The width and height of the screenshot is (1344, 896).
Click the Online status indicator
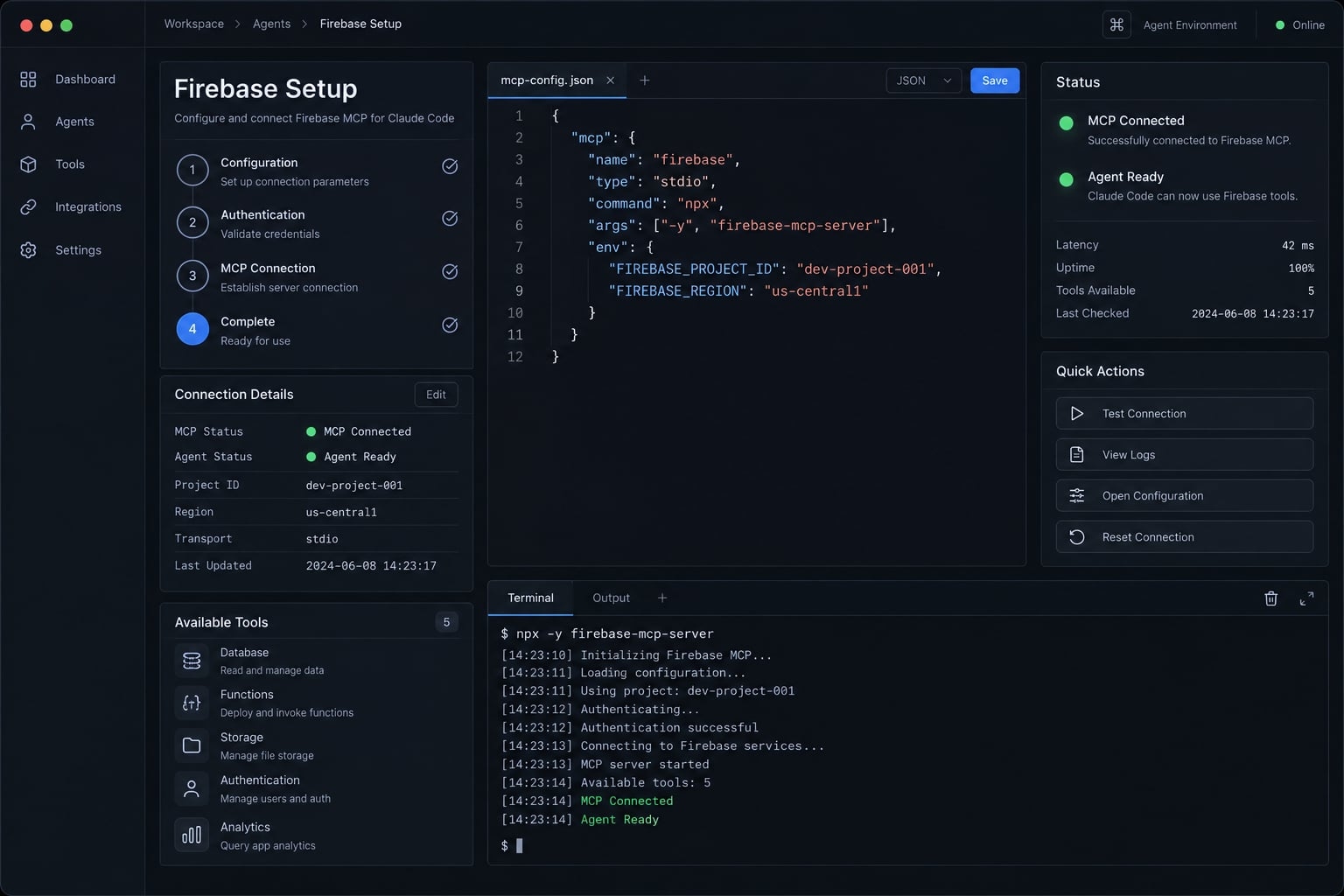(1300, 24)
